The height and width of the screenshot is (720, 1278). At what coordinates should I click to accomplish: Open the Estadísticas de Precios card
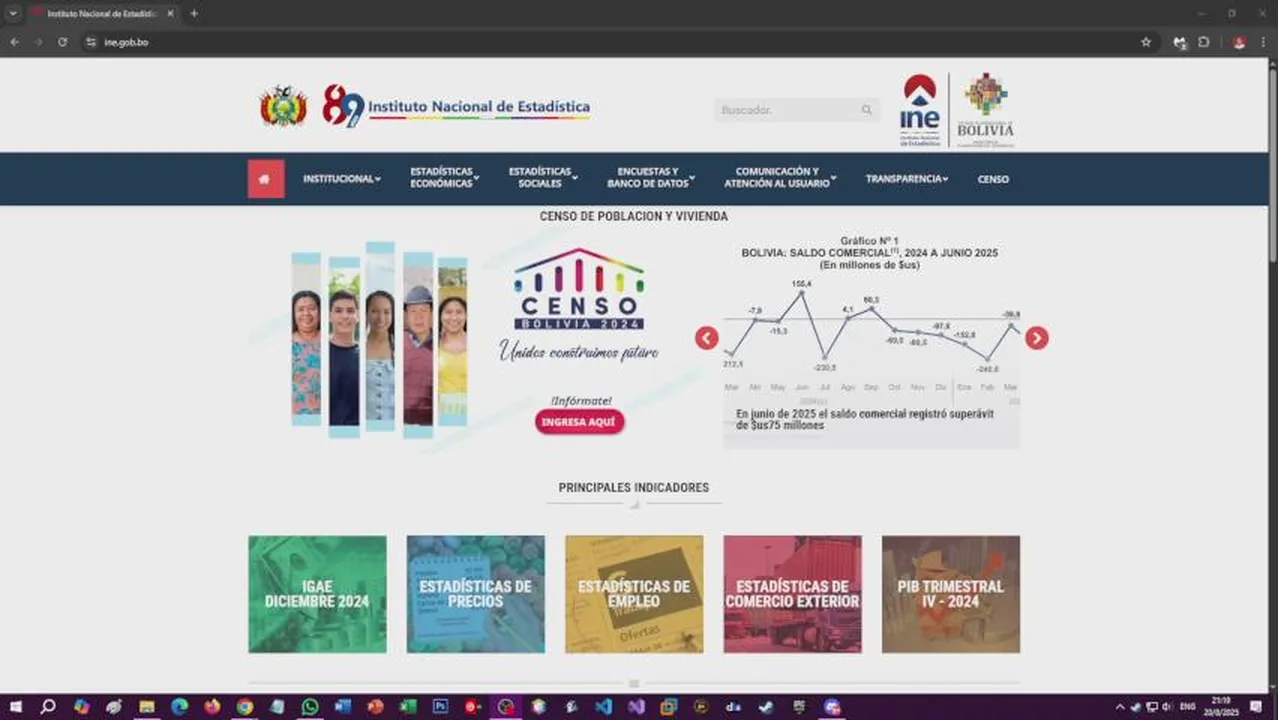pos(476,594)
